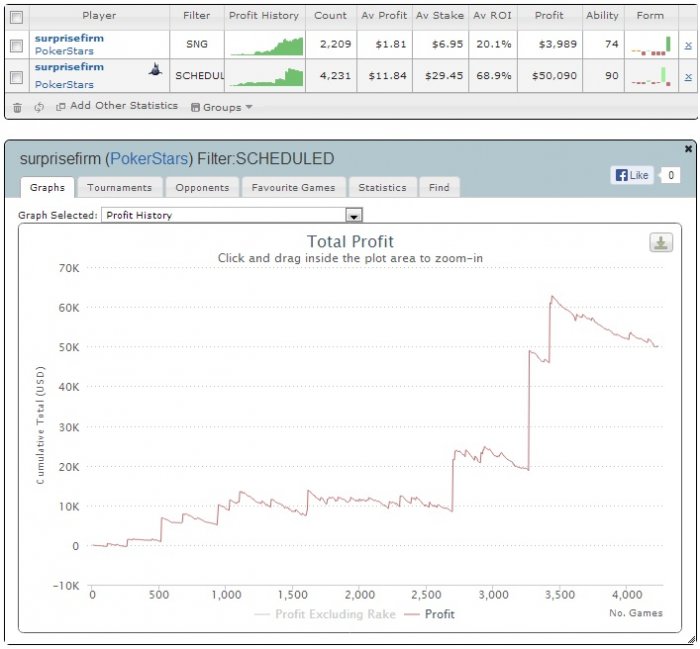Click the shark icon next to surprisefirm
Viewport: 700px width, 649px height.
point(155,69)
